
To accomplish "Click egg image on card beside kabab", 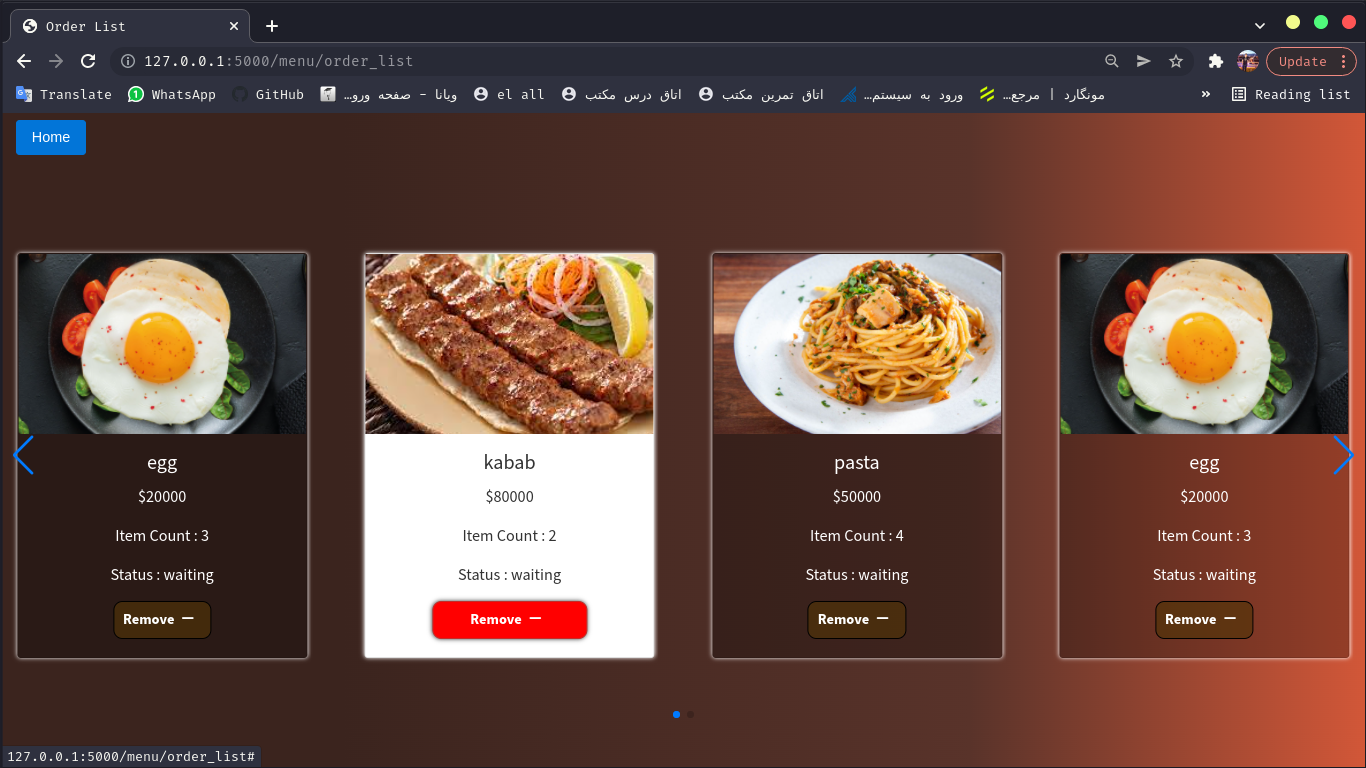I will pyautogui.click(x=162, y=343).
